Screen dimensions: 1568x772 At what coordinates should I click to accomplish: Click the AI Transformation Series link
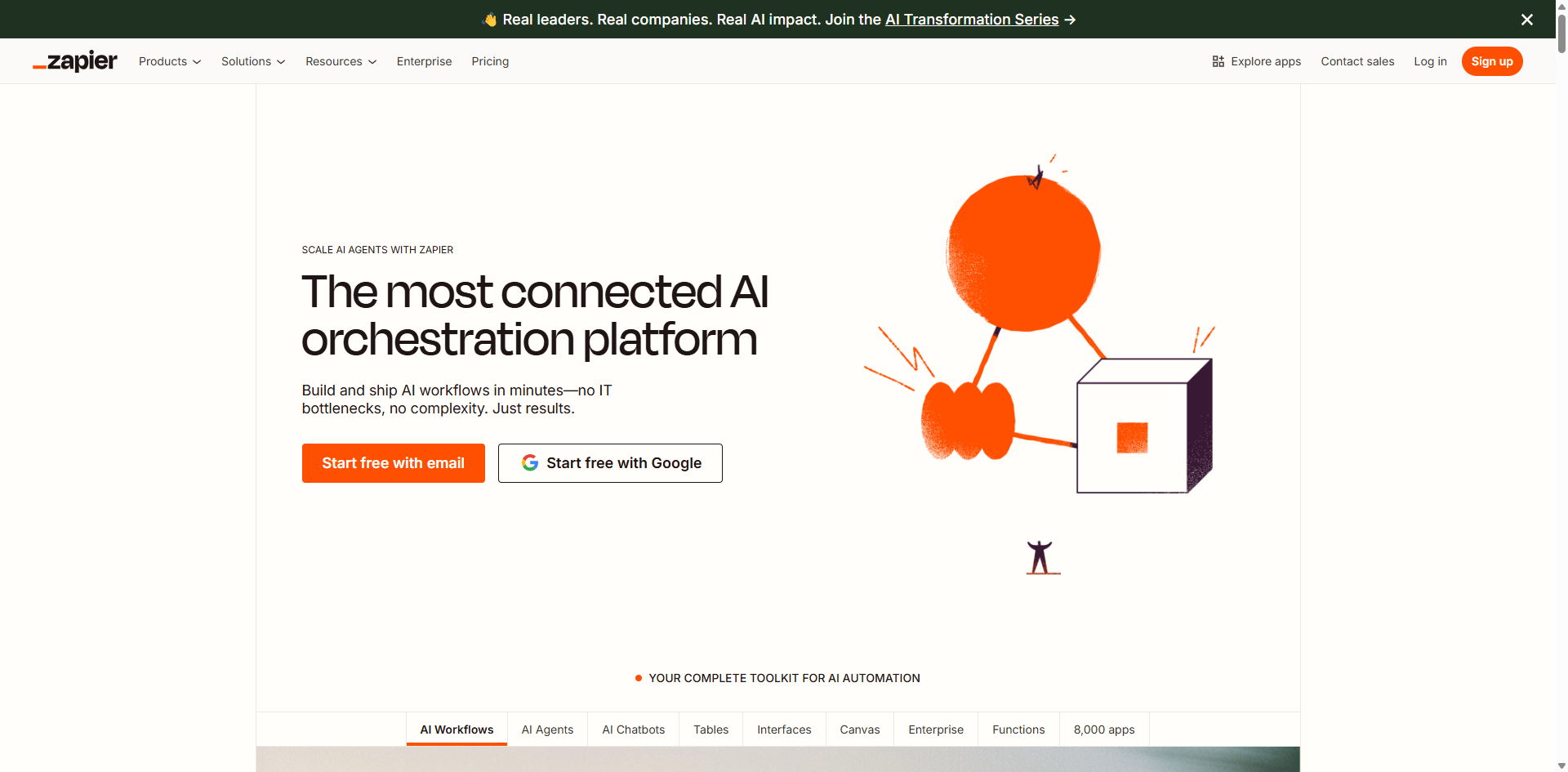972,20
